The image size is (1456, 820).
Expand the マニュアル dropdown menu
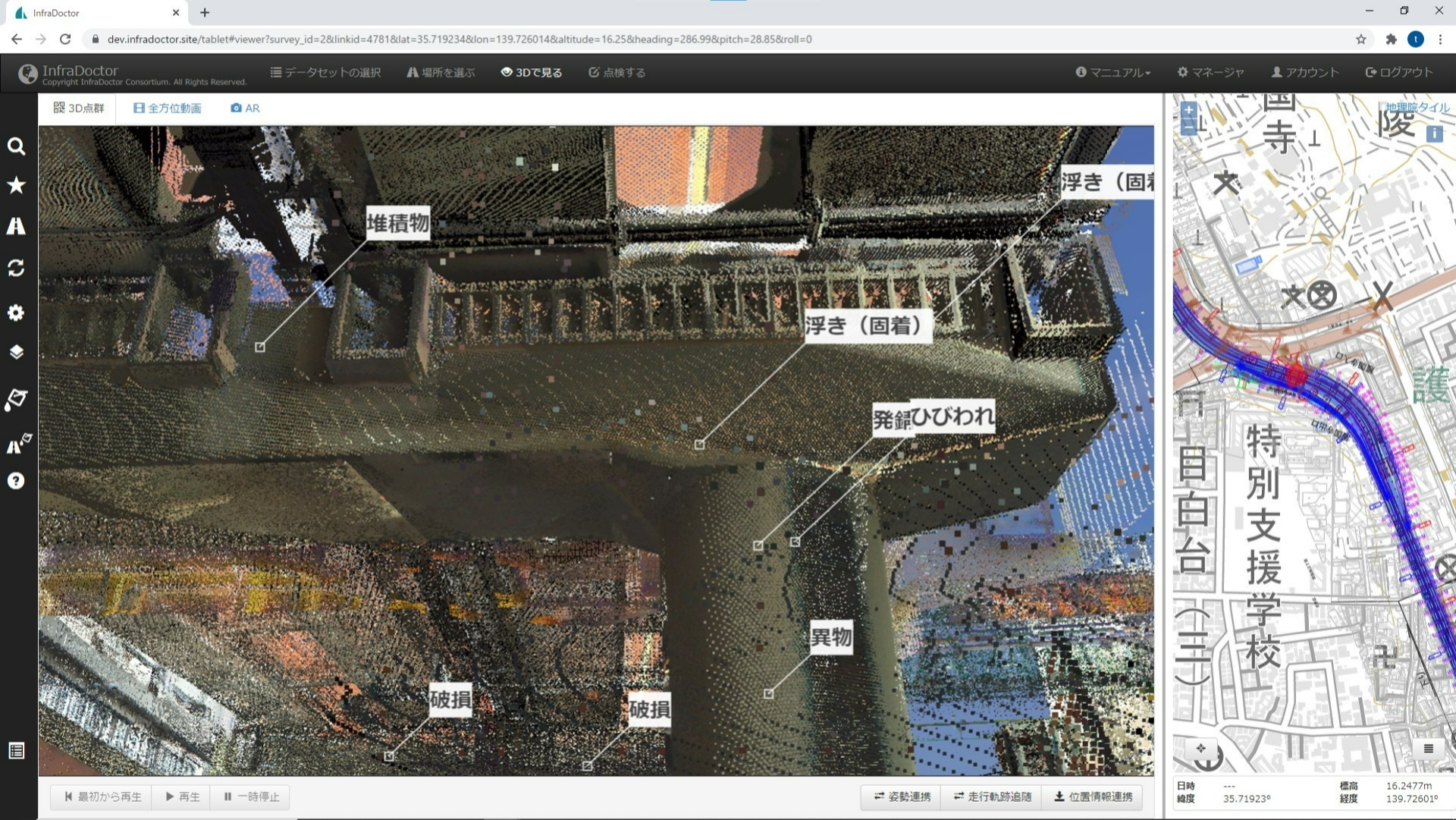(x=1112, y=72)
